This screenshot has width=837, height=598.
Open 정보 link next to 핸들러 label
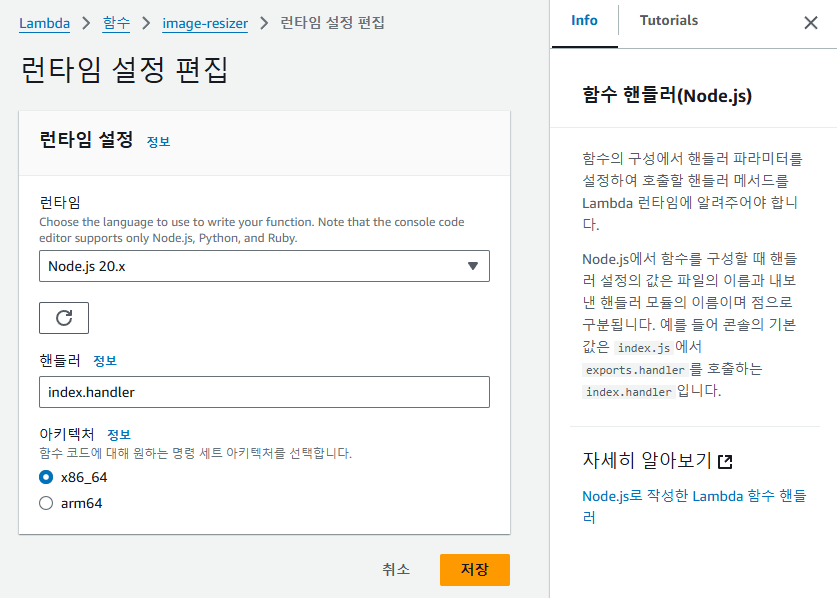(105, 361)
